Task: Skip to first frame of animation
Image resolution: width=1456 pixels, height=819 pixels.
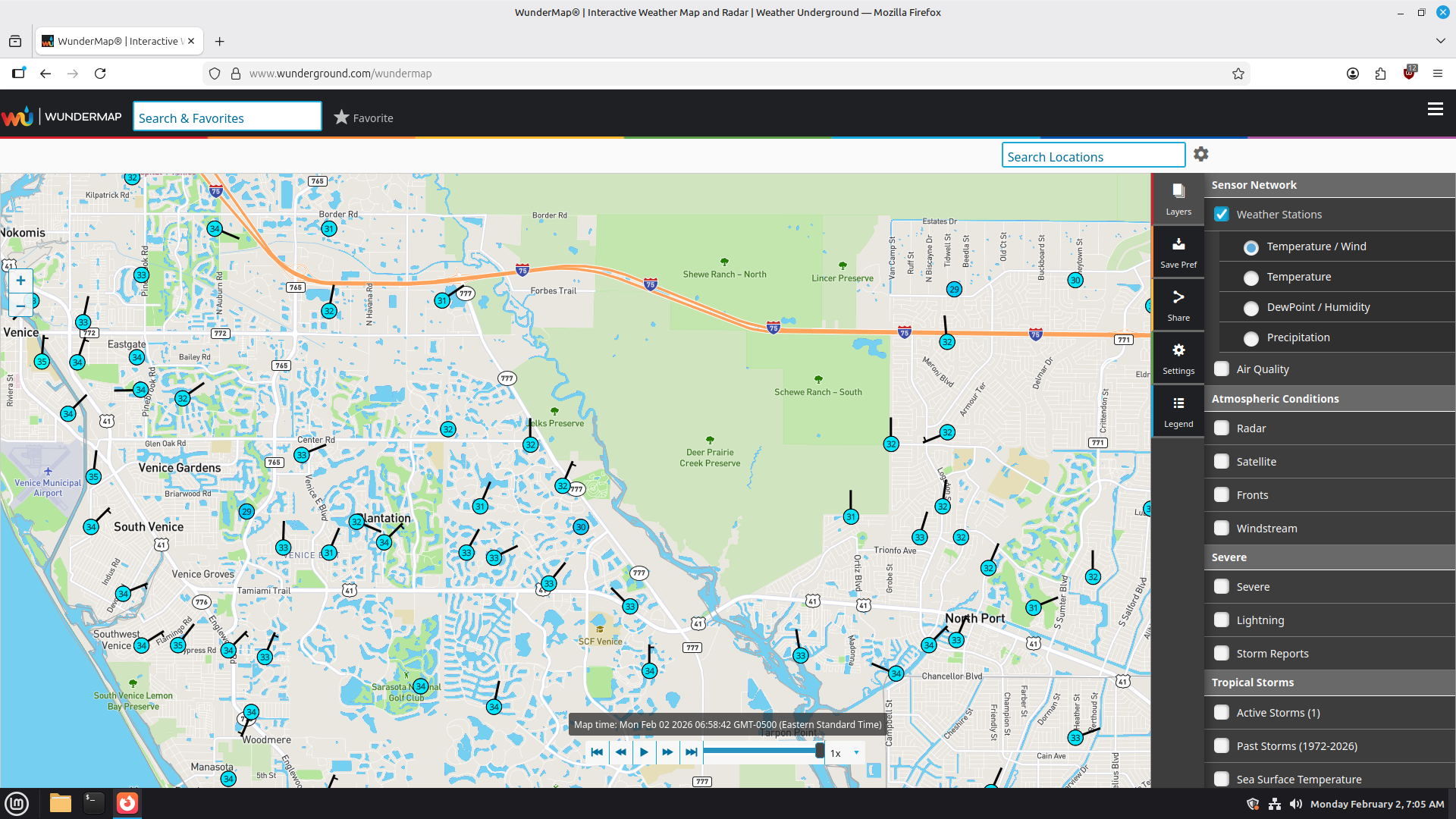Action: click(x=597, y=752)
